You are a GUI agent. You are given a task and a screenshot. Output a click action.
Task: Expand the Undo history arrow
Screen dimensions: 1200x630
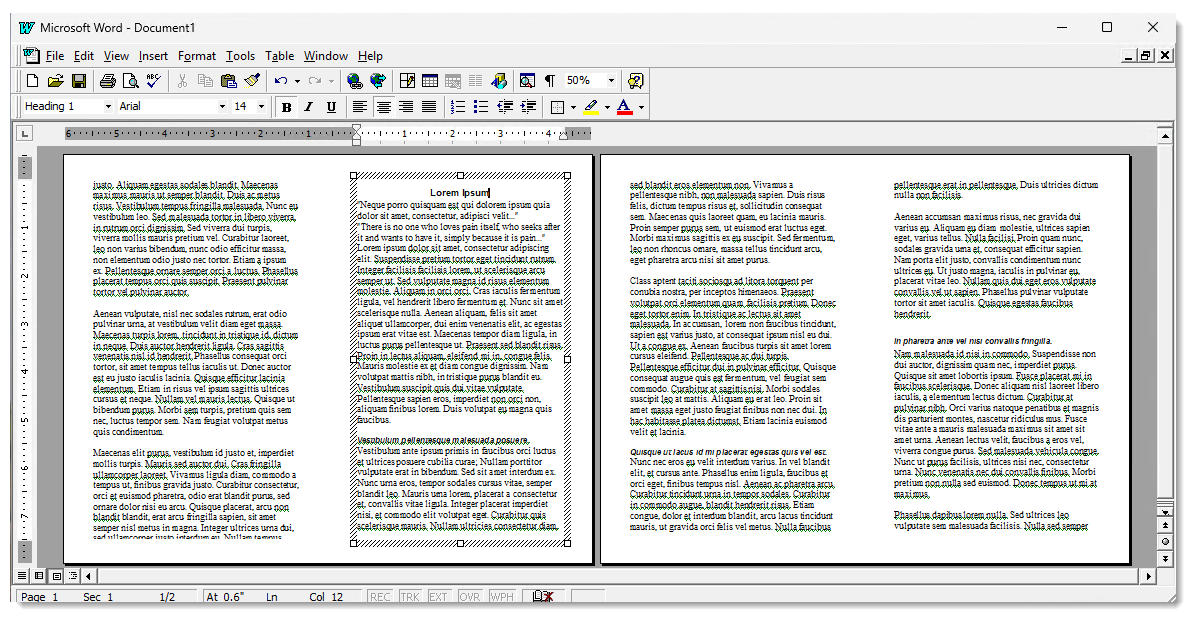[298, 81]
